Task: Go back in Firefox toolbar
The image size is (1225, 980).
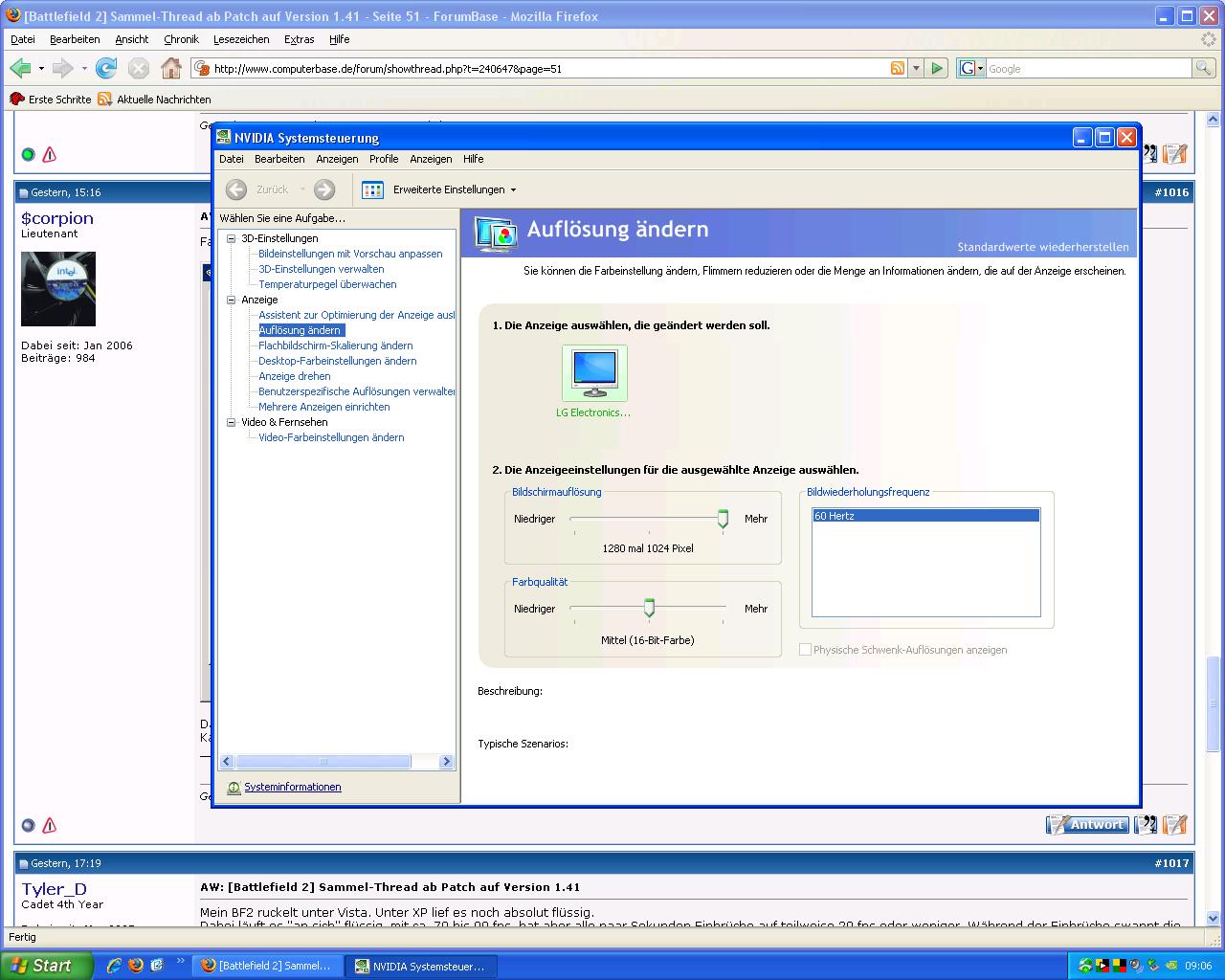Action: [20, 68]
